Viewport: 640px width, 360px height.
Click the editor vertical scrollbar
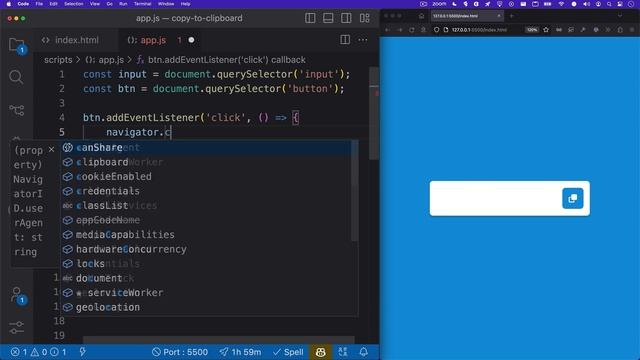pyautogui.click(x=374, y=114)
